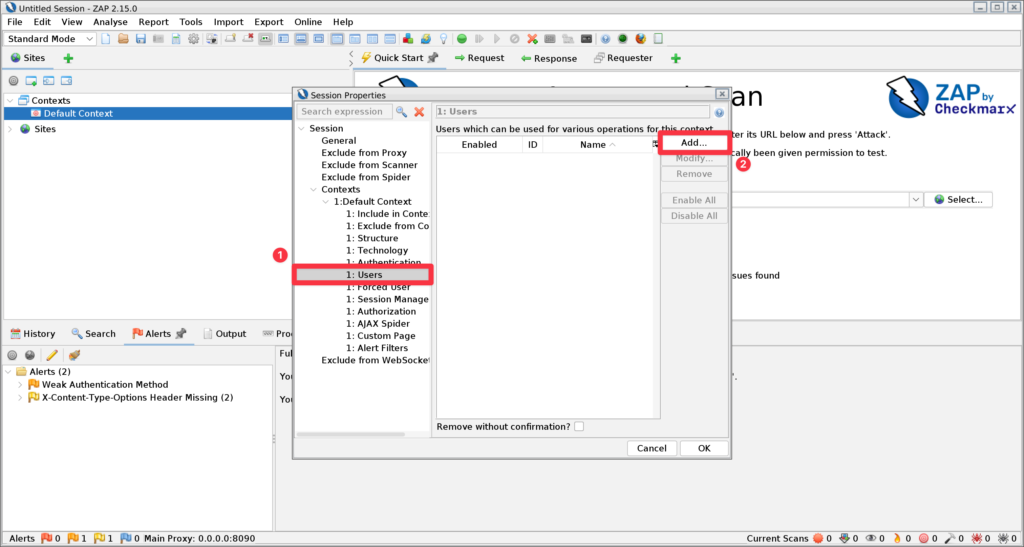Switch to the History tab
This screenshot has width=1024, height=547.
pyautogui.click(x=32, y=333)
